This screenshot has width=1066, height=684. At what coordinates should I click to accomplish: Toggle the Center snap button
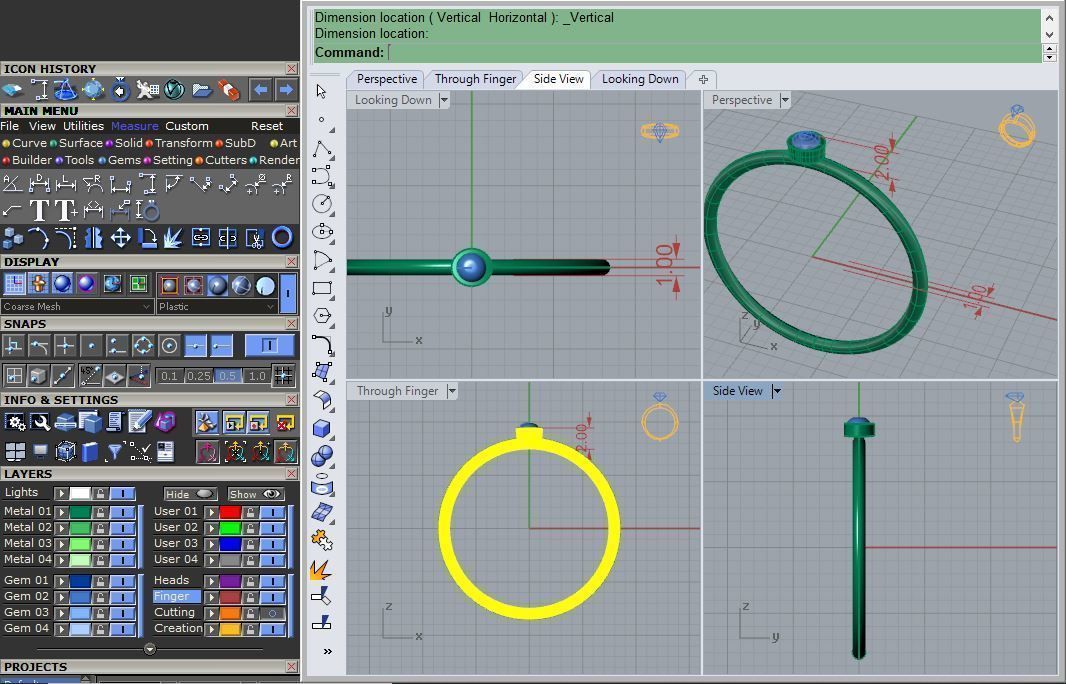pos(169,346)
